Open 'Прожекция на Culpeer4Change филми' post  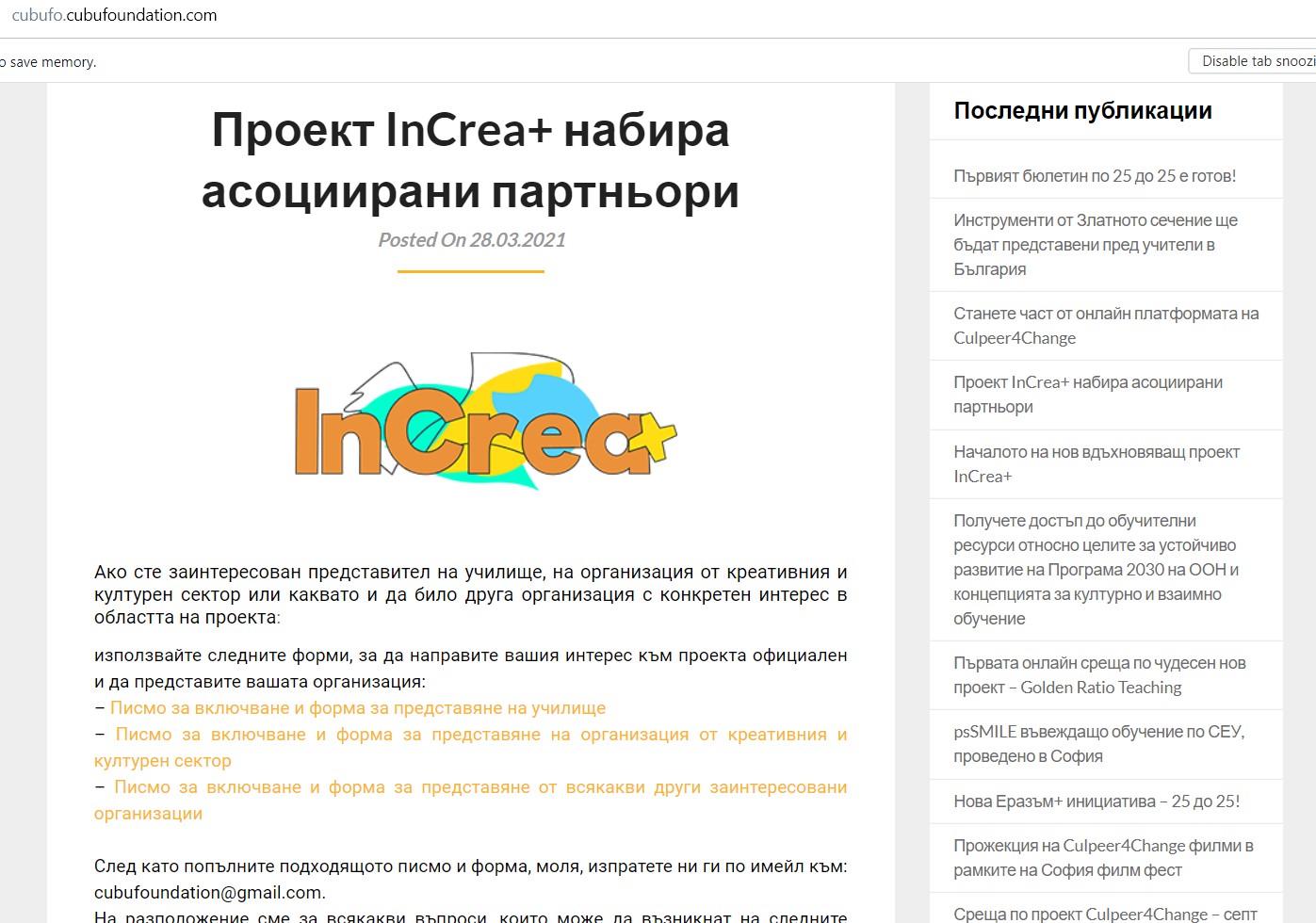(1103, 858)
